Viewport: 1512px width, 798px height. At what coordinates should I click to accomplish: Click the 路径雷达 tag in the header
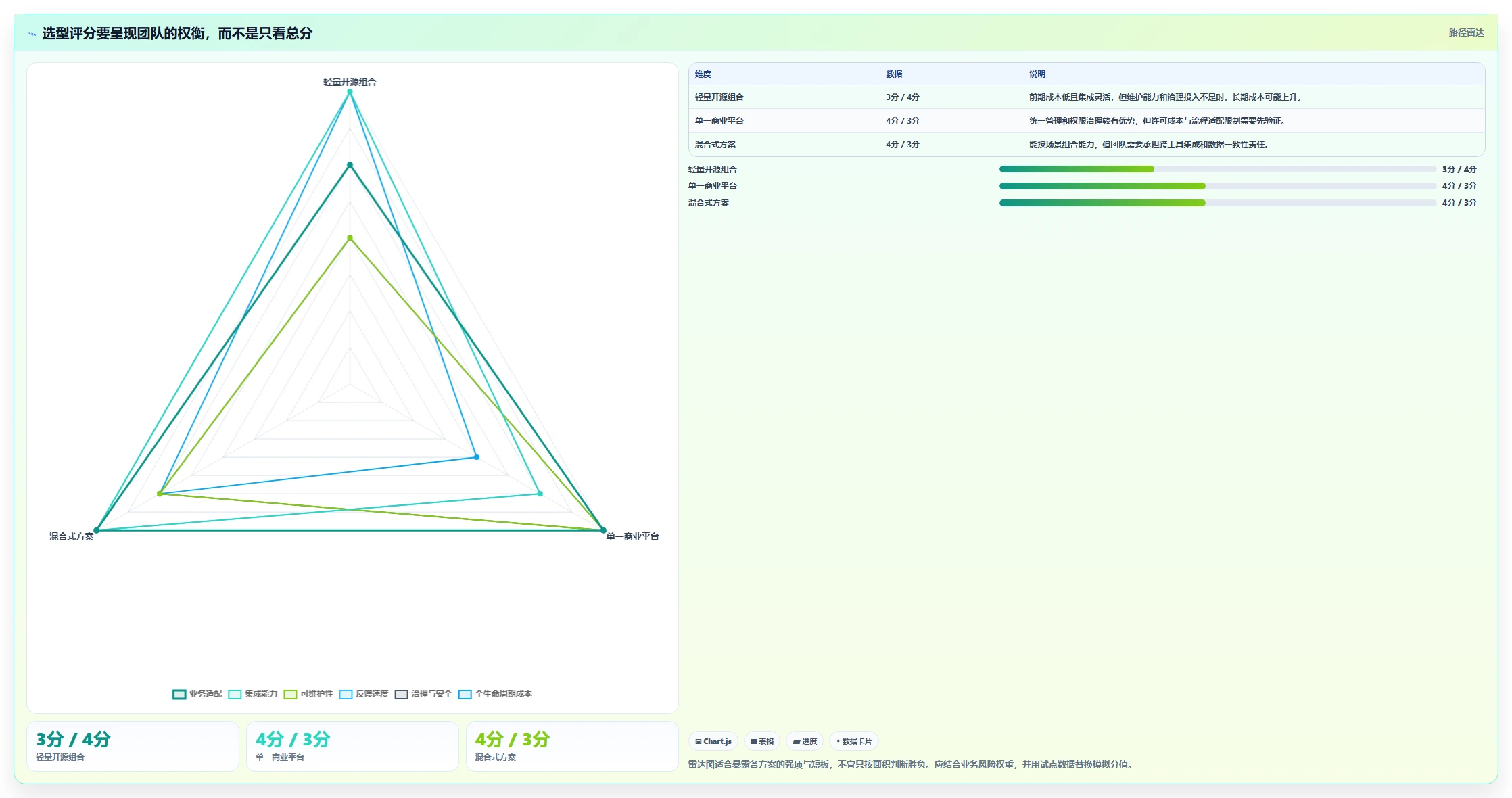(1466, 32)
